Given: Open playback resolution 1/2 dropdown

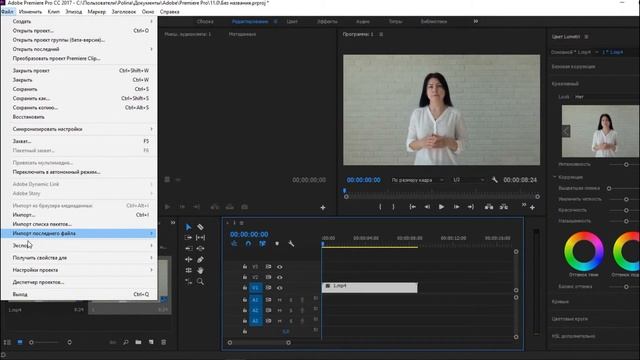Looking at the screenshot, I should click(468, 180).
